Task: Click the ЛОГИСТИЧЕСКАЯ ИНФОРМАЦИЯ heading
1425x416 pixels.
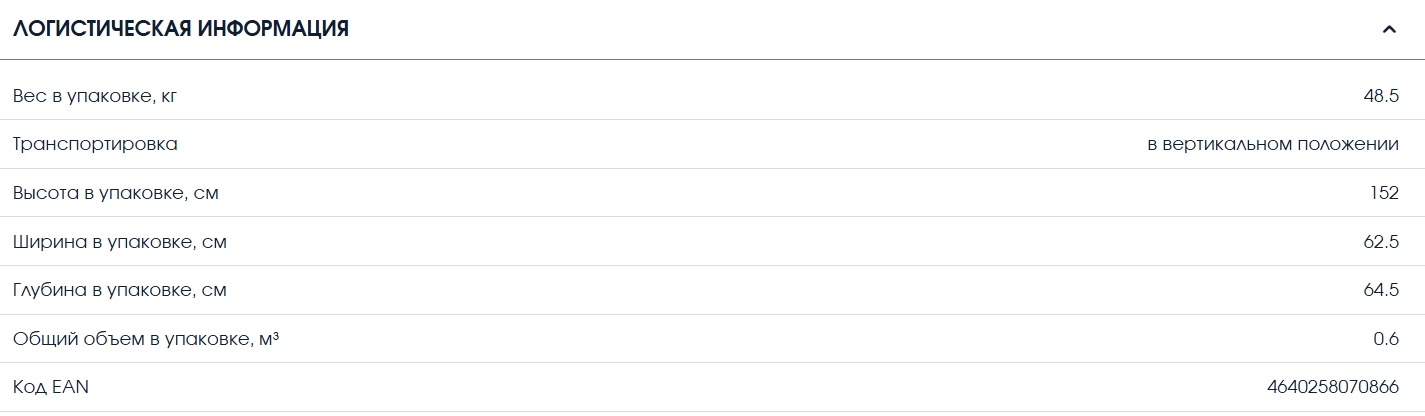Action: 181,29
